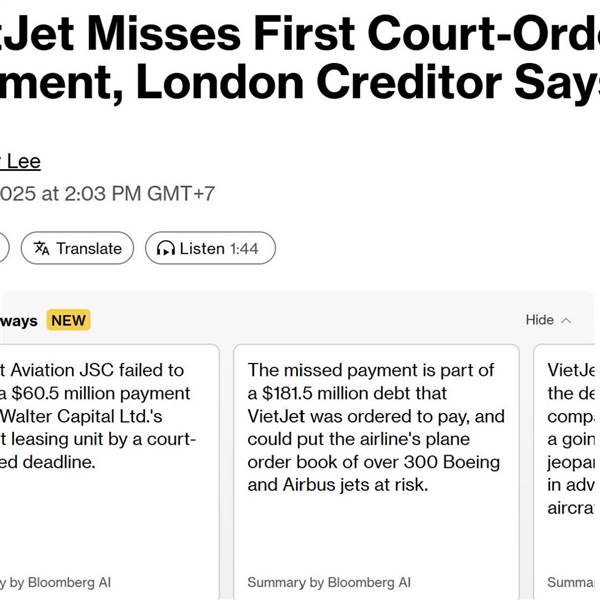Click the Takeaways section heading
Screen dimensions: 600x600
coord(19,321)
